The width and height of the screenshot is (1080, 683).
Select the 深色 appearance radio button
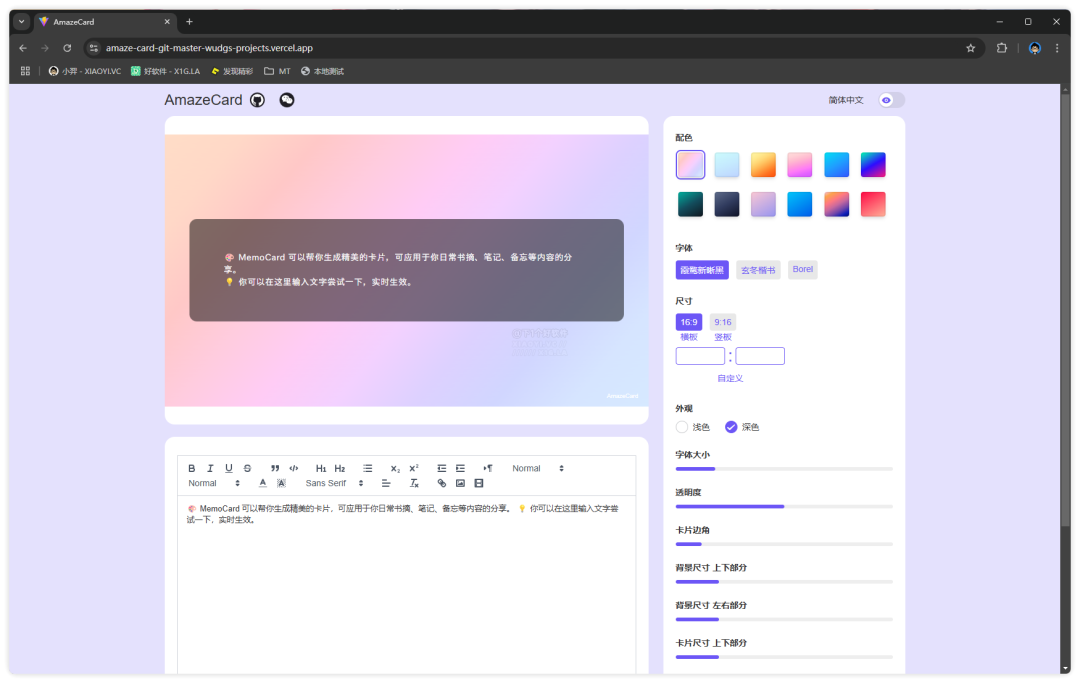tap(731, 427)
